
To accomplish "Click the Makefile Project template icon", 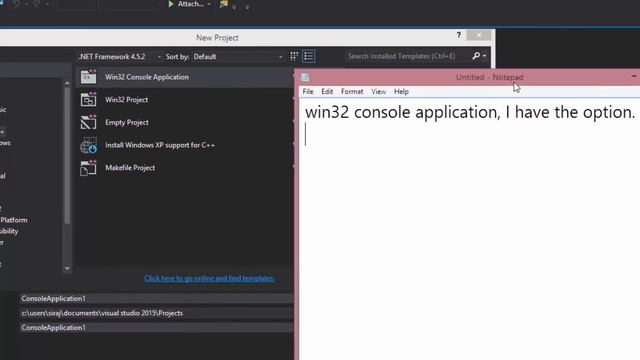I will point(88,168).
